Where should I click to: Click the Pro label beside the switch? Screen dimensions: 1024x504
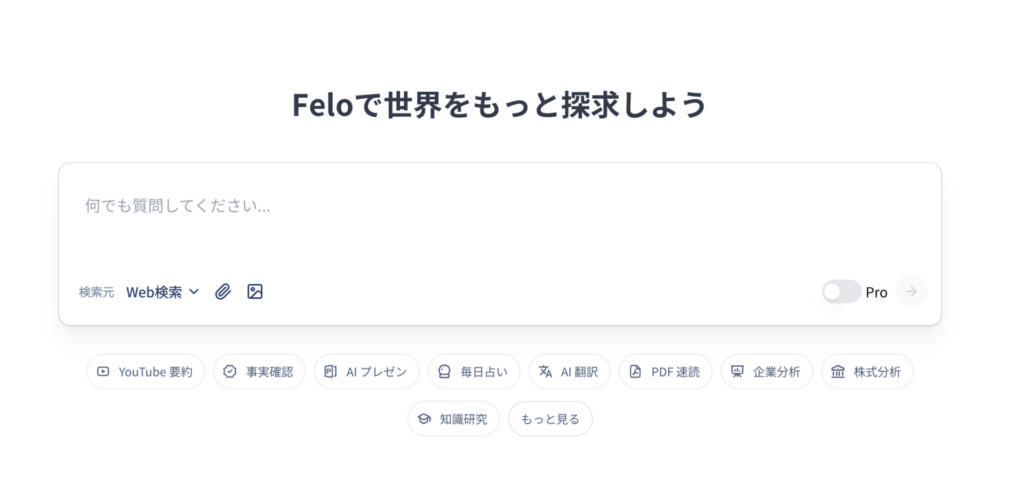876,292
